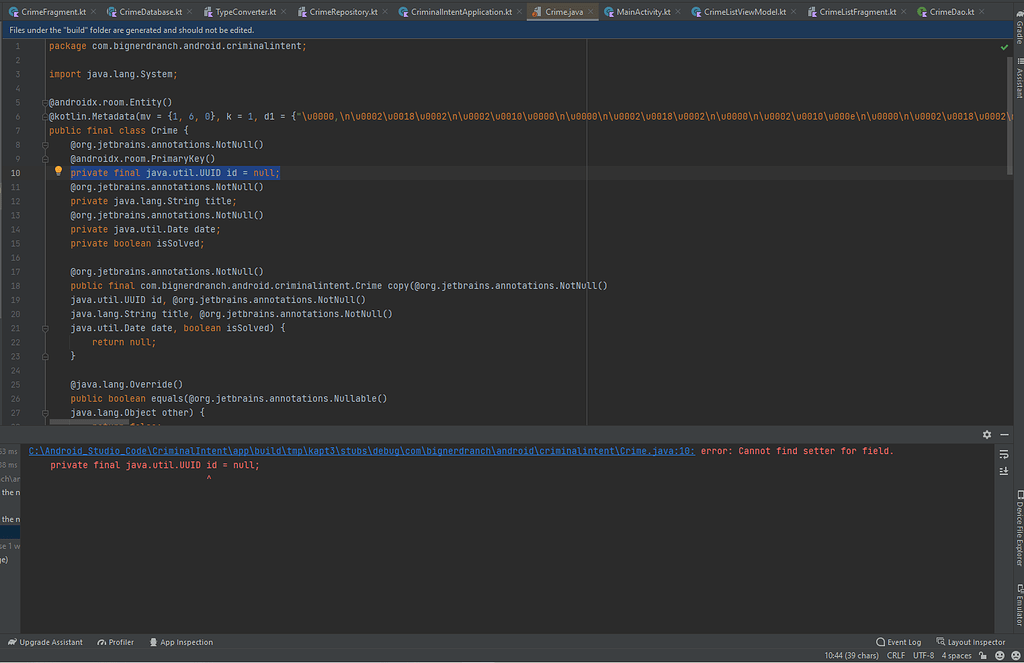Click the 4 spaces indent setting

[957, 656]
